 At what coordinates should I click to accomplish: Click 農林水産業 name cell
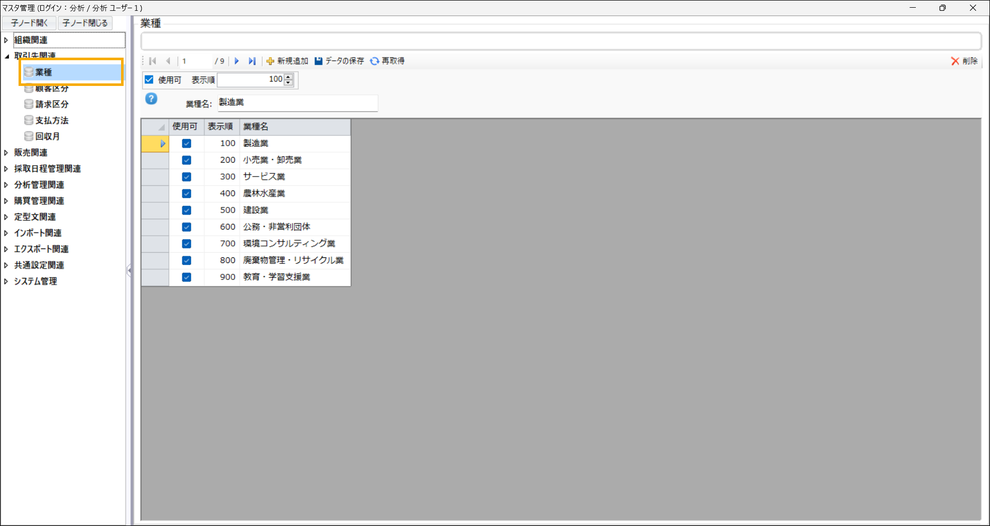click(295, 193)
